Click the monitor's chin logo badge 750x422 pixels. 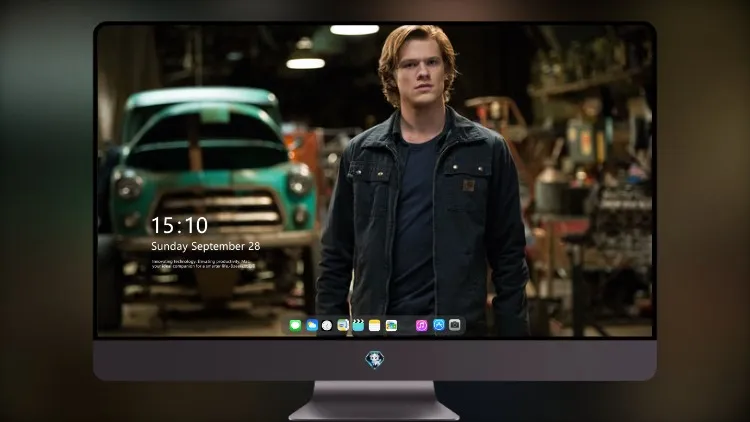375,360
